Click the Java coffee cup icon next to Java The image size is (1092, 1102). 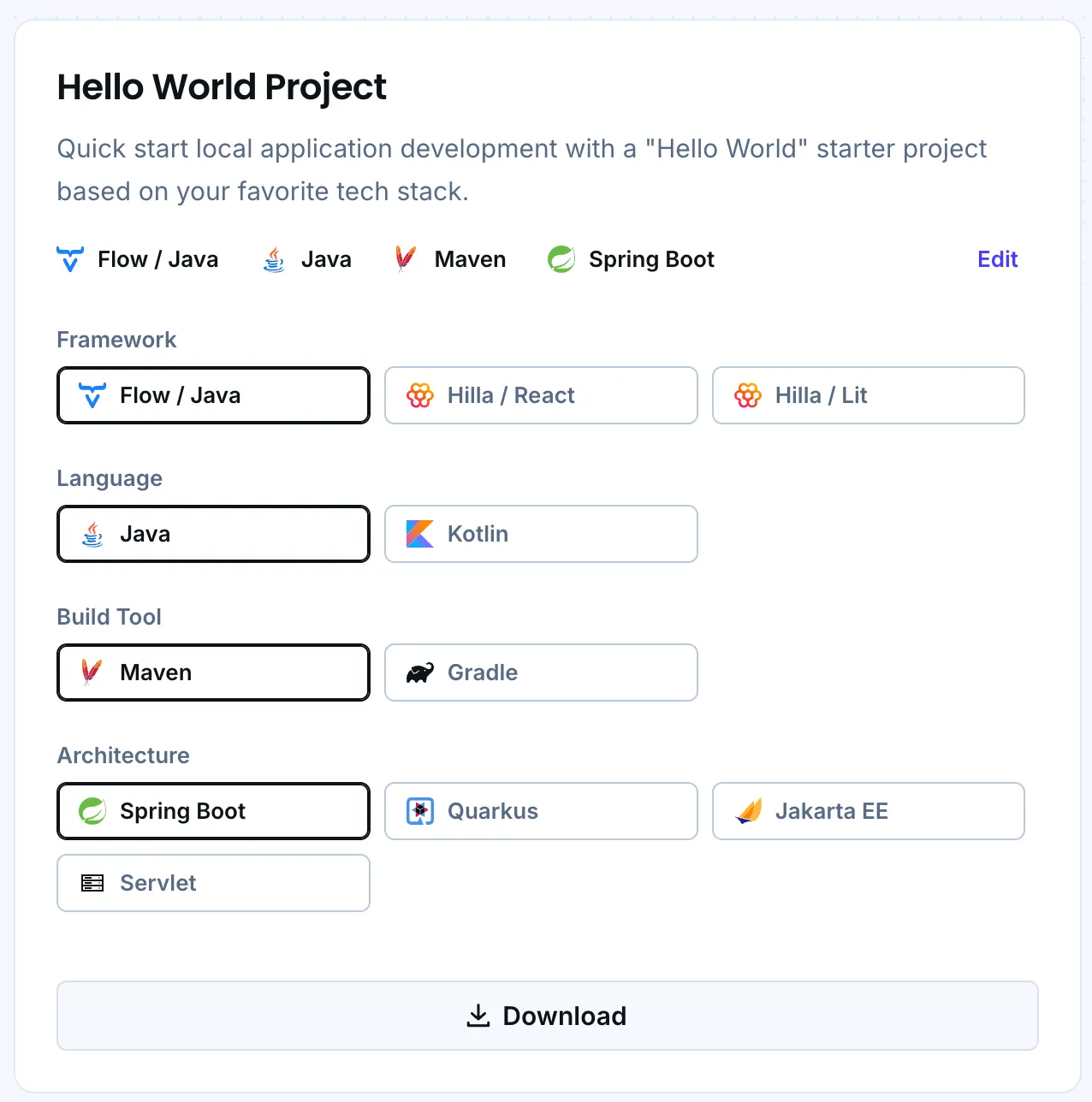(x=273, y=259)
